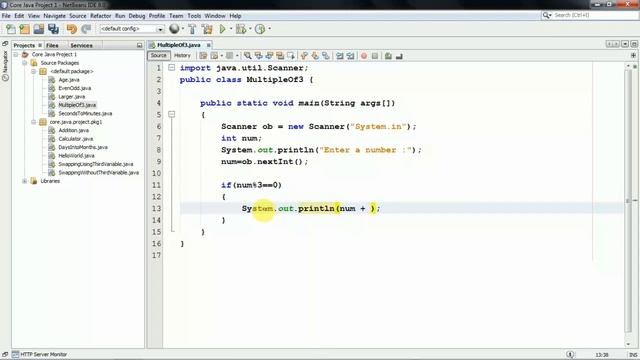The height and width of the screenshot is (360, 640).
Task: Toggle Highlight Search in editor toolbar
Action: (x=280, y=56)
